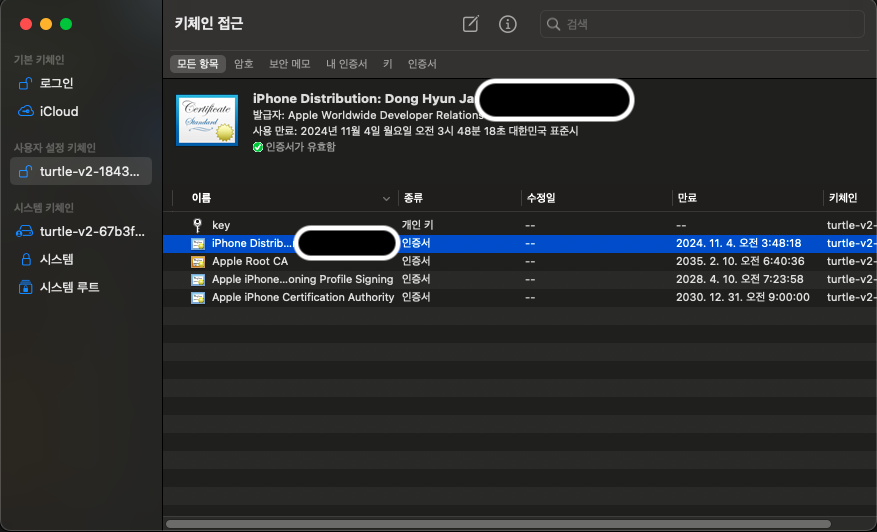Select the turtle-v2-67b3f... system keychain
The image size is (877, 532).
coord(81,231)
